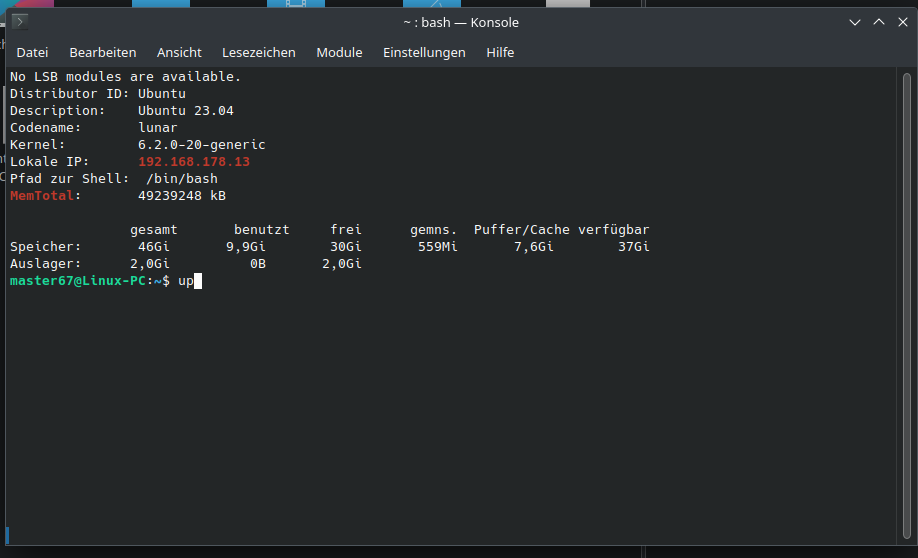This screenshot has width=918, height=558.
Task: Click the Auslager row label
Action: pos(45,263)
